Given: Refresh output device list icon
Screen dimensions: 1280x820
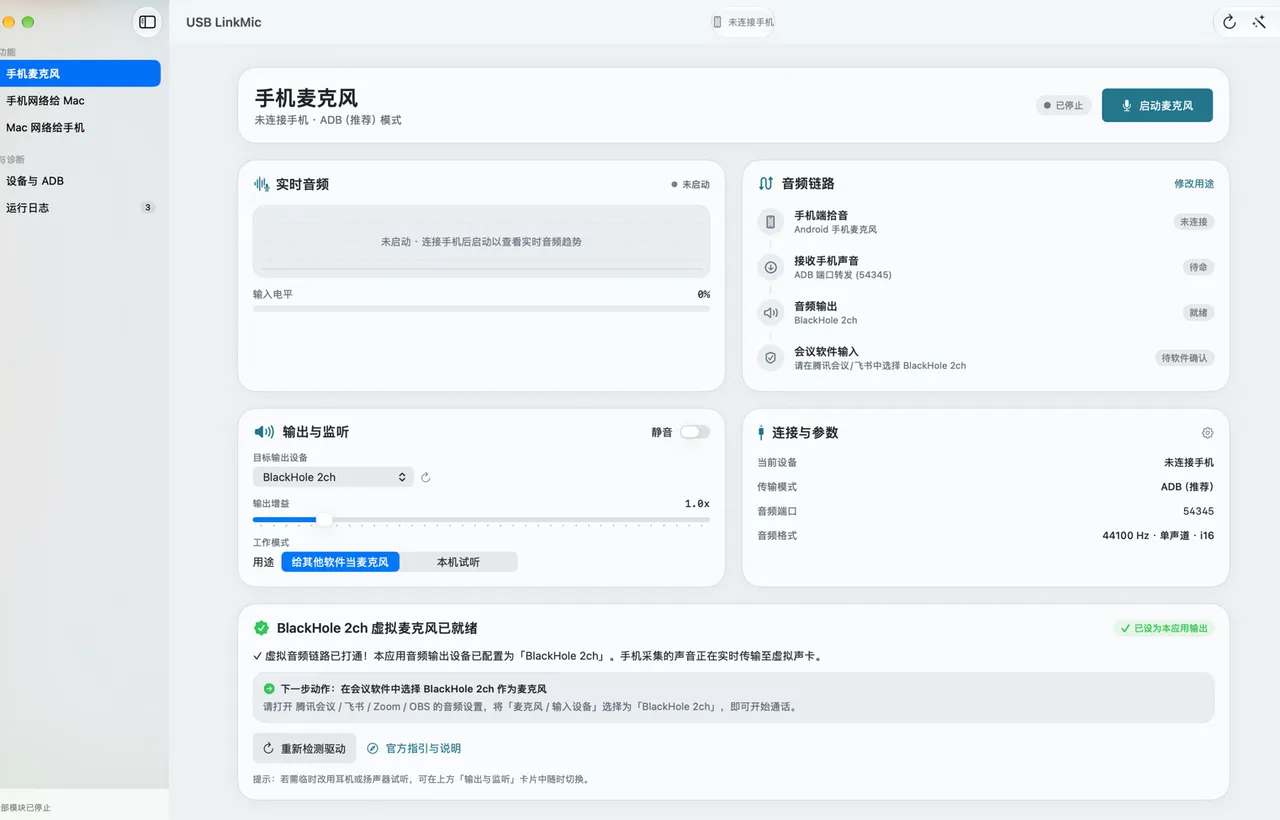Looking at the screenshot, I should 425,478.
